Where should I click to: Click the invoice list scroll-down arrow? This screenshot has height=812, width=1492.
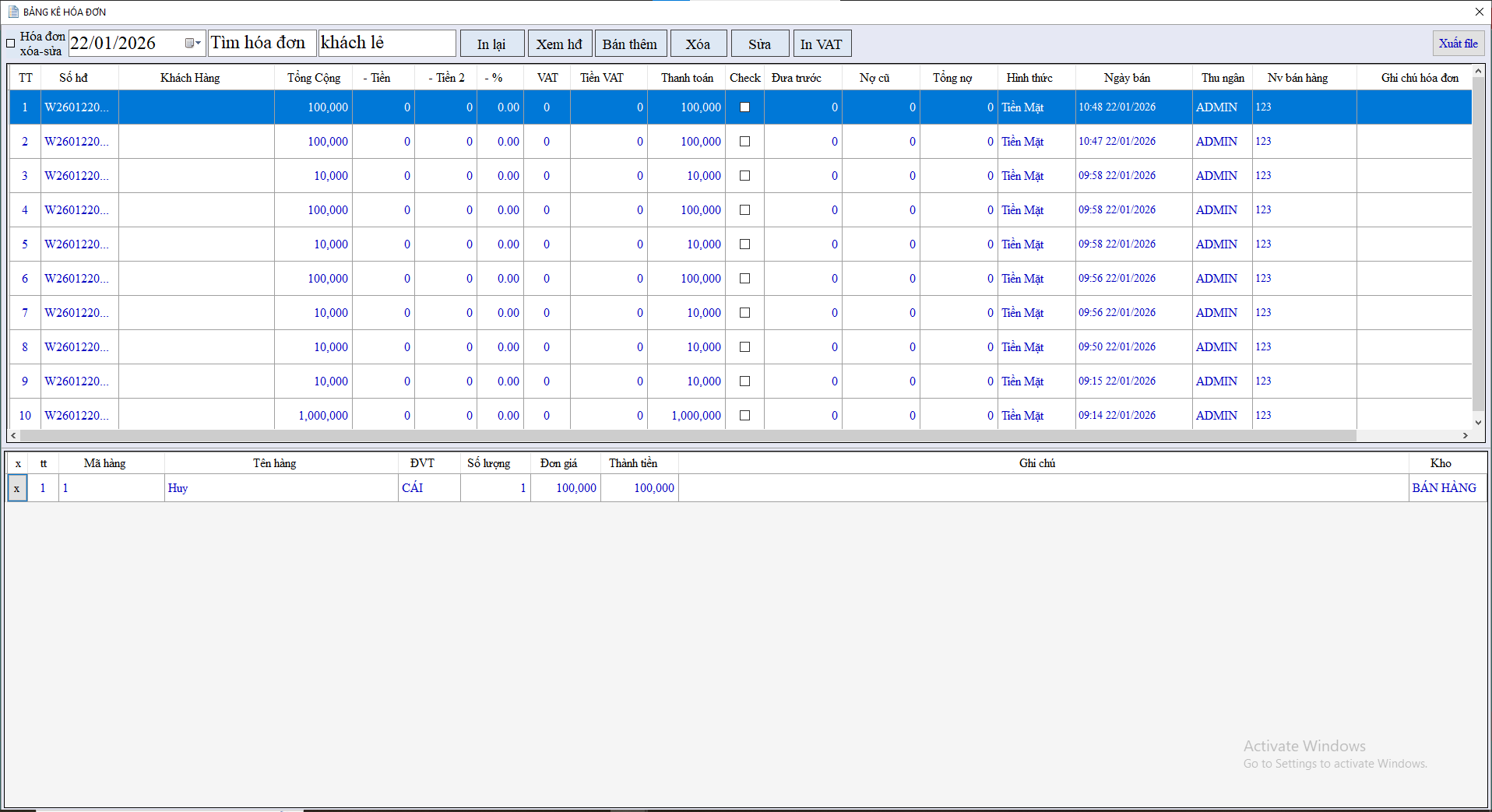(x=1478, y=423)
